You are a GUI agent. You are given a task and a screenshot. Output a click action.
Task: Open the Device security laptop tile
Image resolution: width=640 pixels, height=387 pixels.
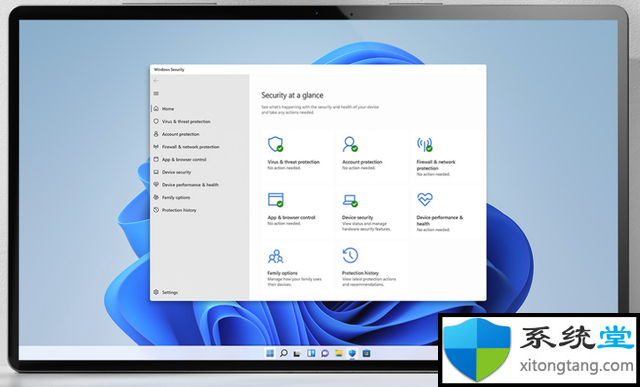pyautogui.click(x=372, y=211)
